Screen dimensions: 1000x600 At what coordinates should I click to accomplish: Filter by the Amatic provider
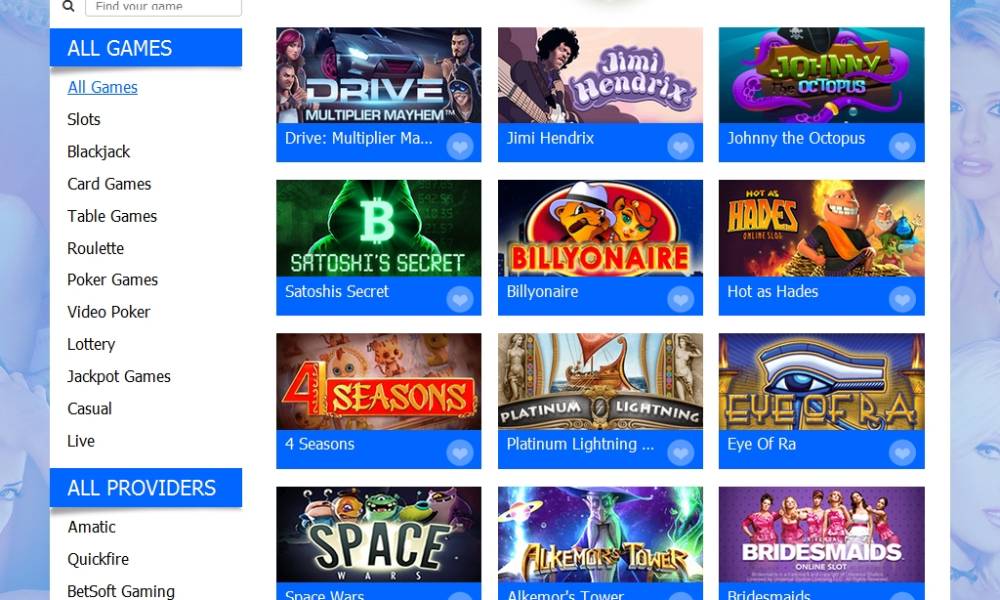click(x=91, y=527)
